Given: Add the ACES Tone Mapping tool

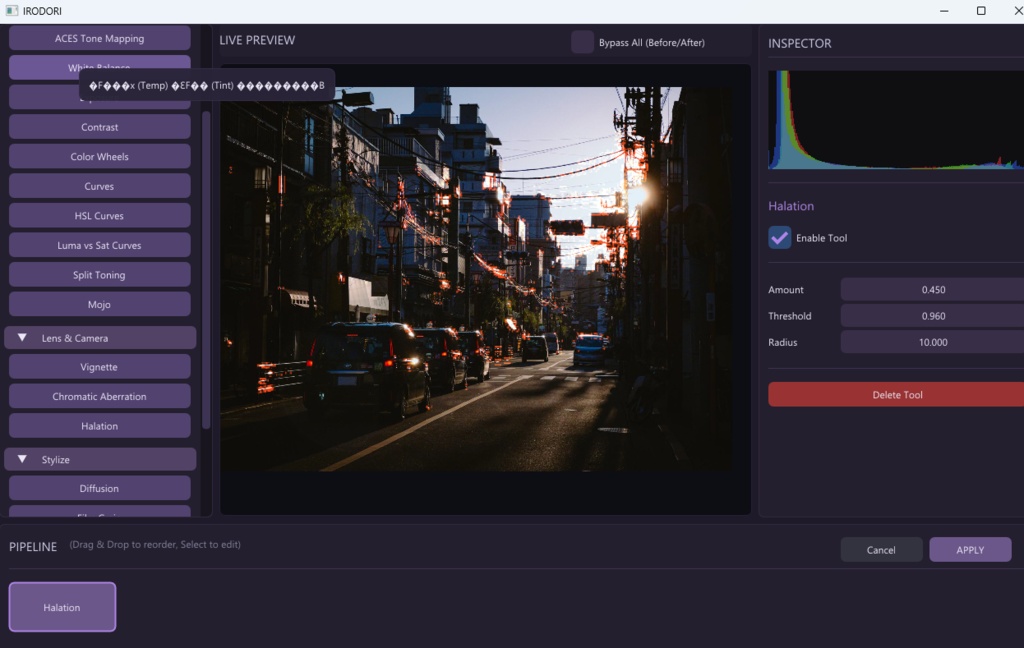Looking at the screenshot, I should 99,39.
